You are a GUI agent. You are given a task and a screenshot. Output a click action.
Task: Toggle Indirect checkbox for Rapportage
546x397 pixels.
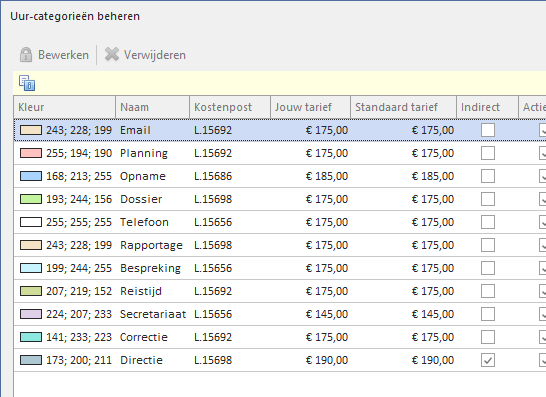[x=488, y=245]
